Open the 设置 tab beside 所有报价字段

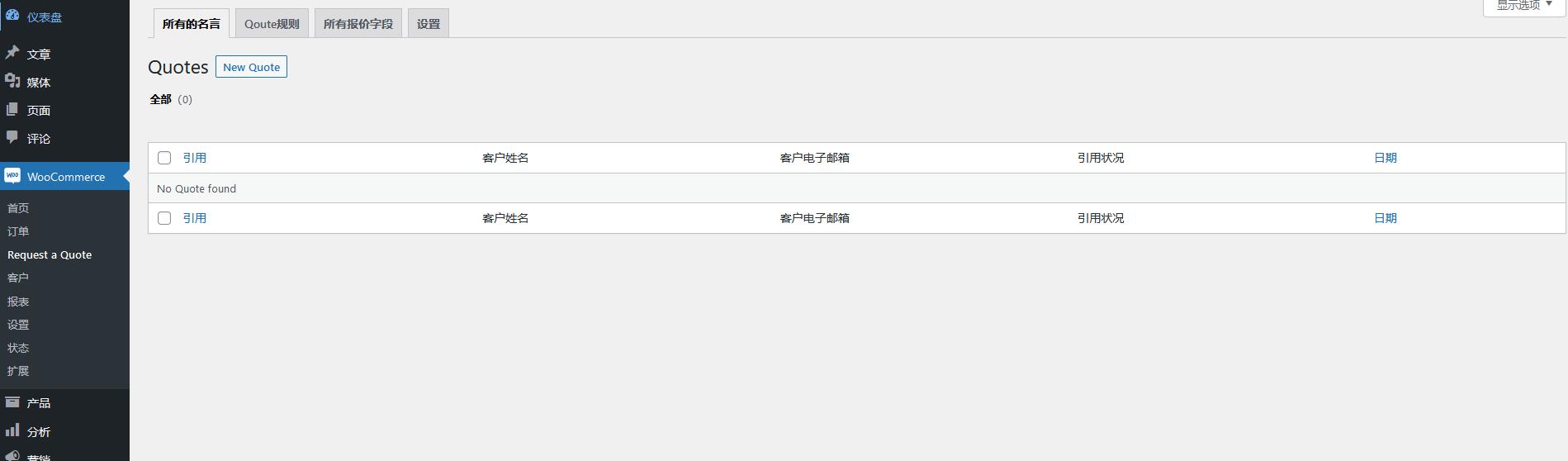pyautogui.click(x=429, y=24)
